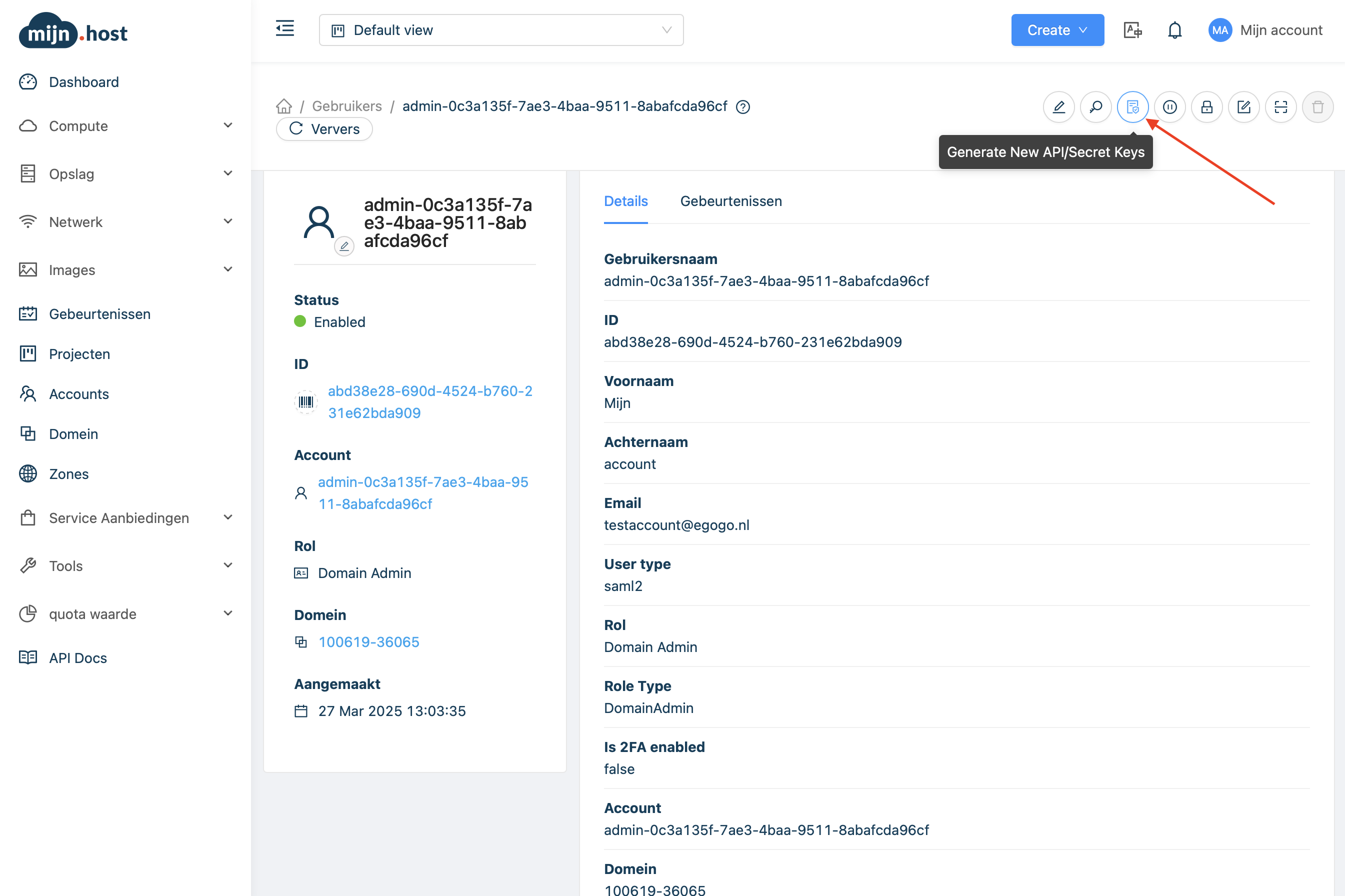Go to home via breadcrumb house icon
The image size is (1345, 896).
click(284, 106)
